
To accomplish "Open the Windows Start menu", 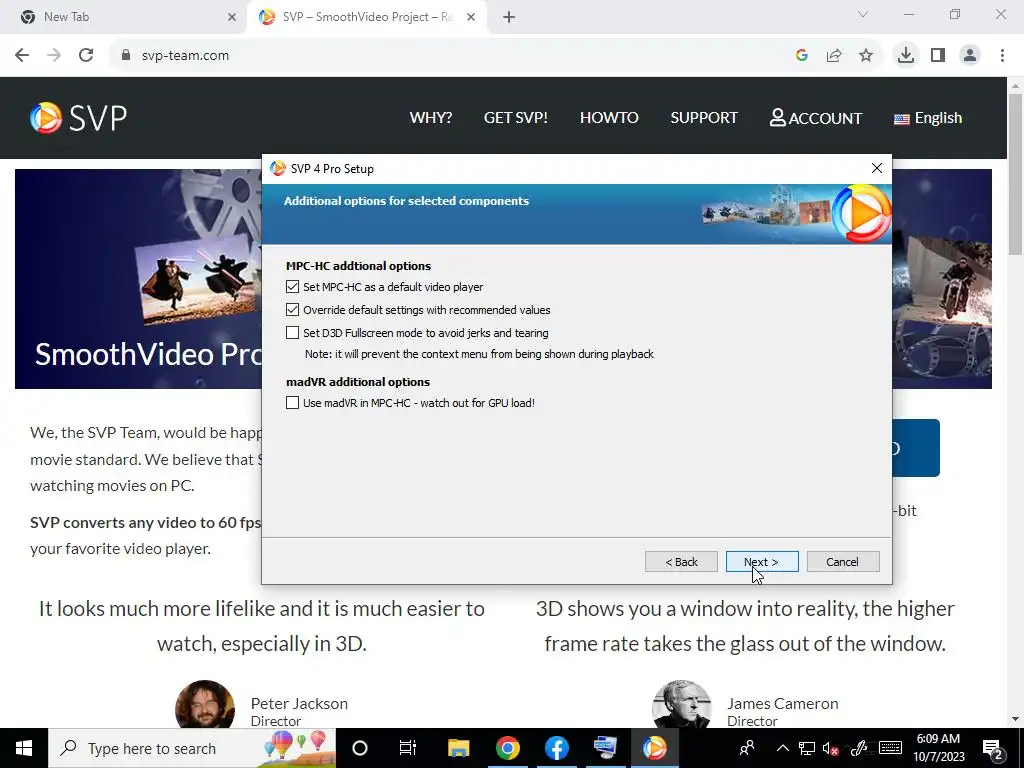I will point(24,748).
